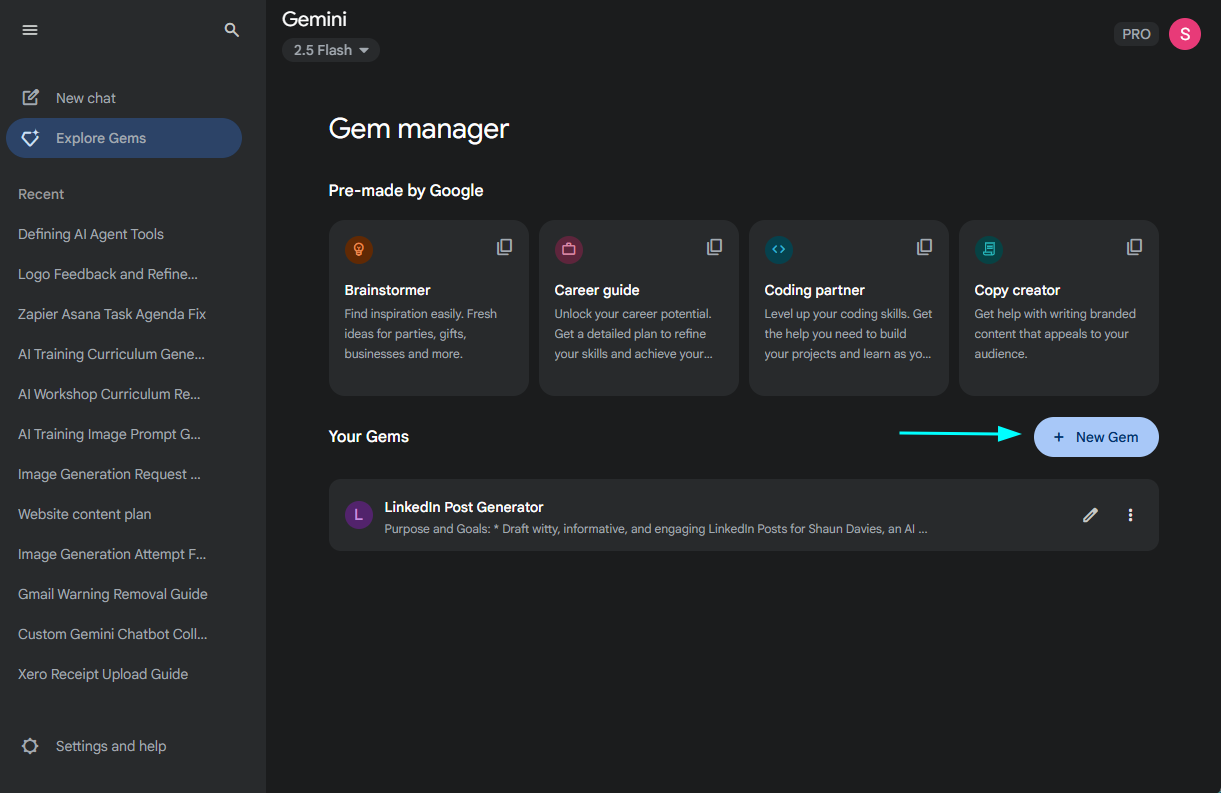Screen dimensions: 1221x793
Task: Click the Pre-made by Google heading
Action: [x=406, y=190]
